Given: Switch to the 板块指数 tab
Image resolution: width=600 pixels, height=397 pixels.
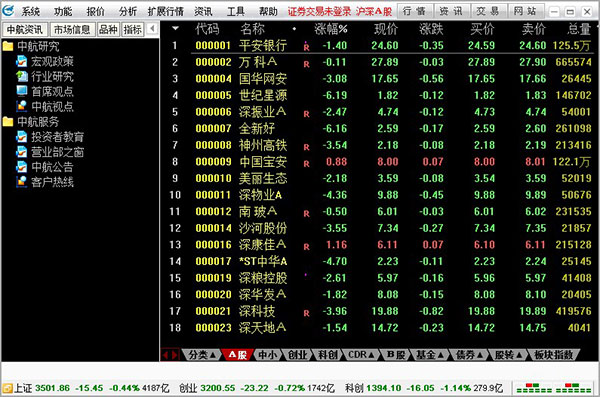Looking at the screenshot, I should coord(553,355).
